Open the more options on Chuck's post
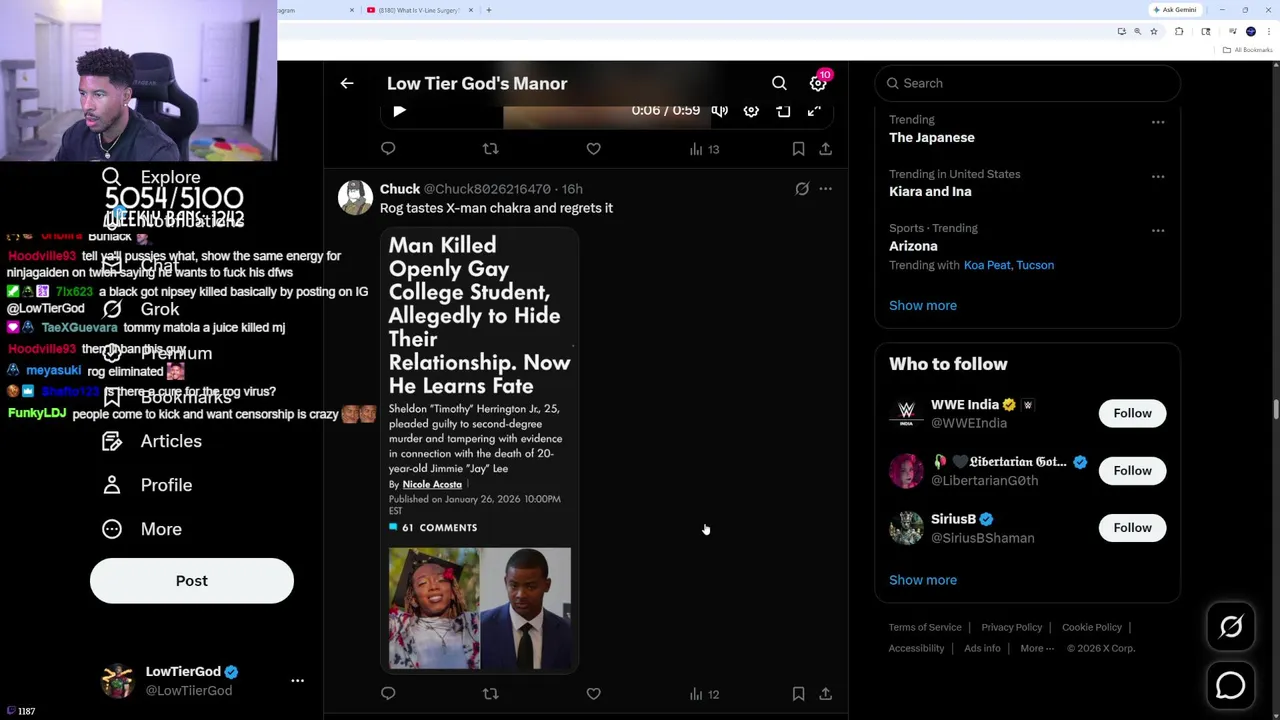This screenshot has width=1280, height=720. 825,189
